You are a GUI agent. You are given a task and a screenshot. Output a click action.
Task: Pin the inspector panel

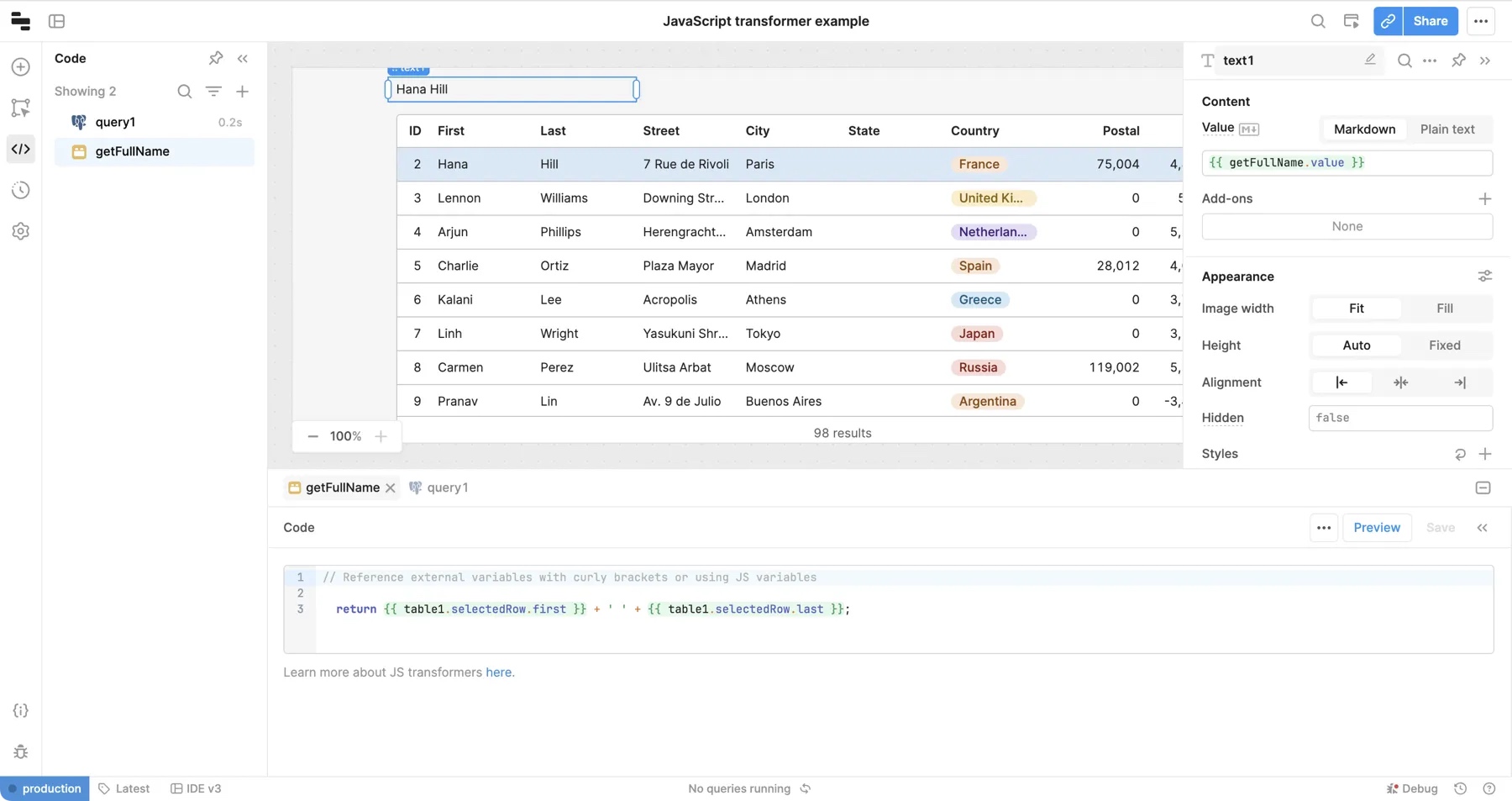(1459, 61)
